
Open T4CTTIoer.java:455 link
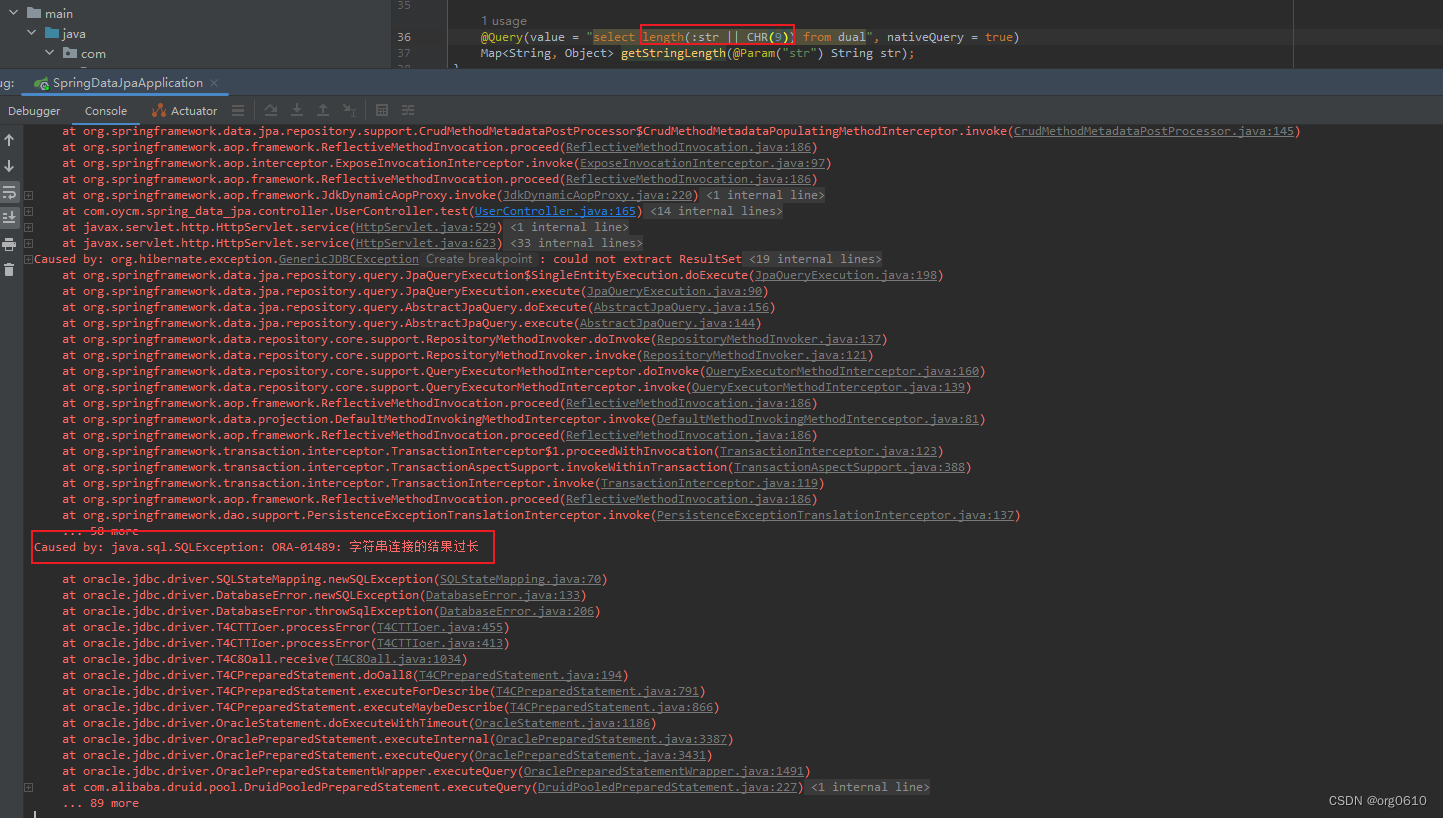pos(439,627)
